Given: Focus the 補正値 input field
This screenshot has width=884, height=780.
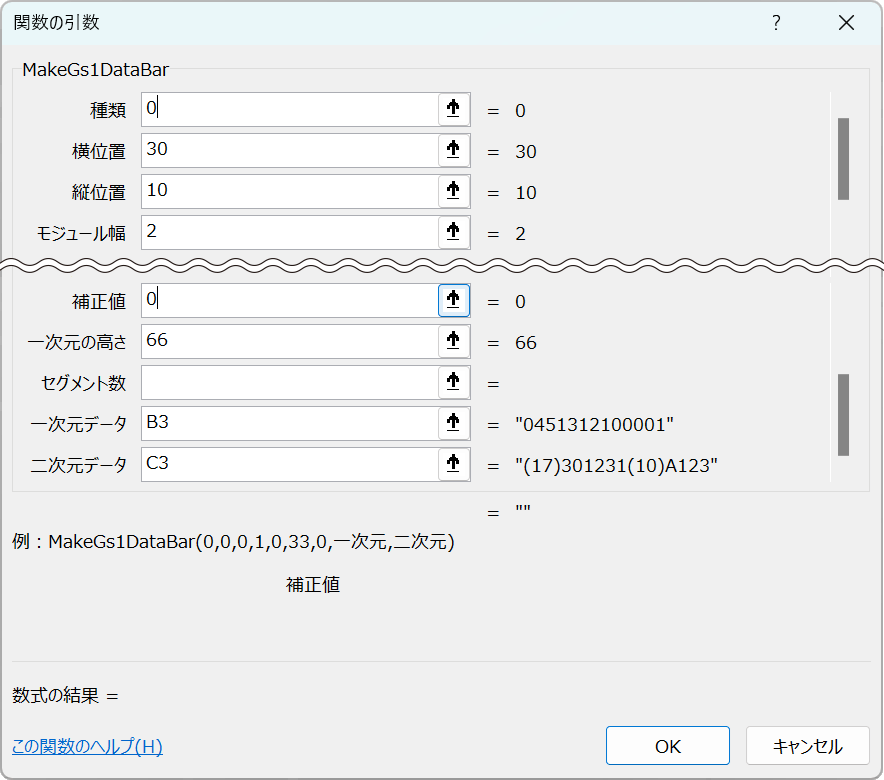Looking at the screenshot, I should (x=290, y=300).
